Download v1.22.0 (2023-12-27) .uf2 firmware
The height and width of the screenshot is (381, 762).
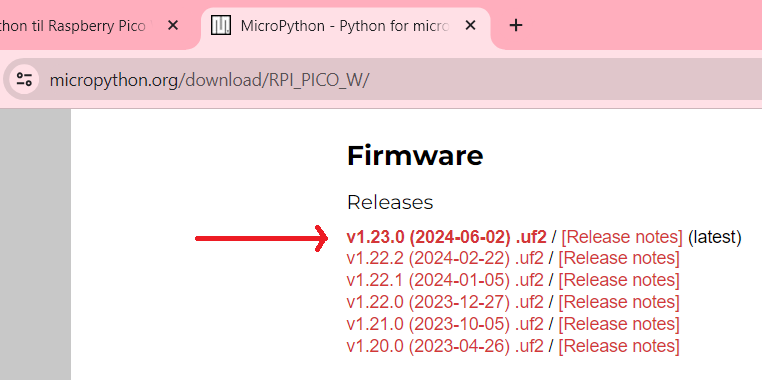[445, 302]
